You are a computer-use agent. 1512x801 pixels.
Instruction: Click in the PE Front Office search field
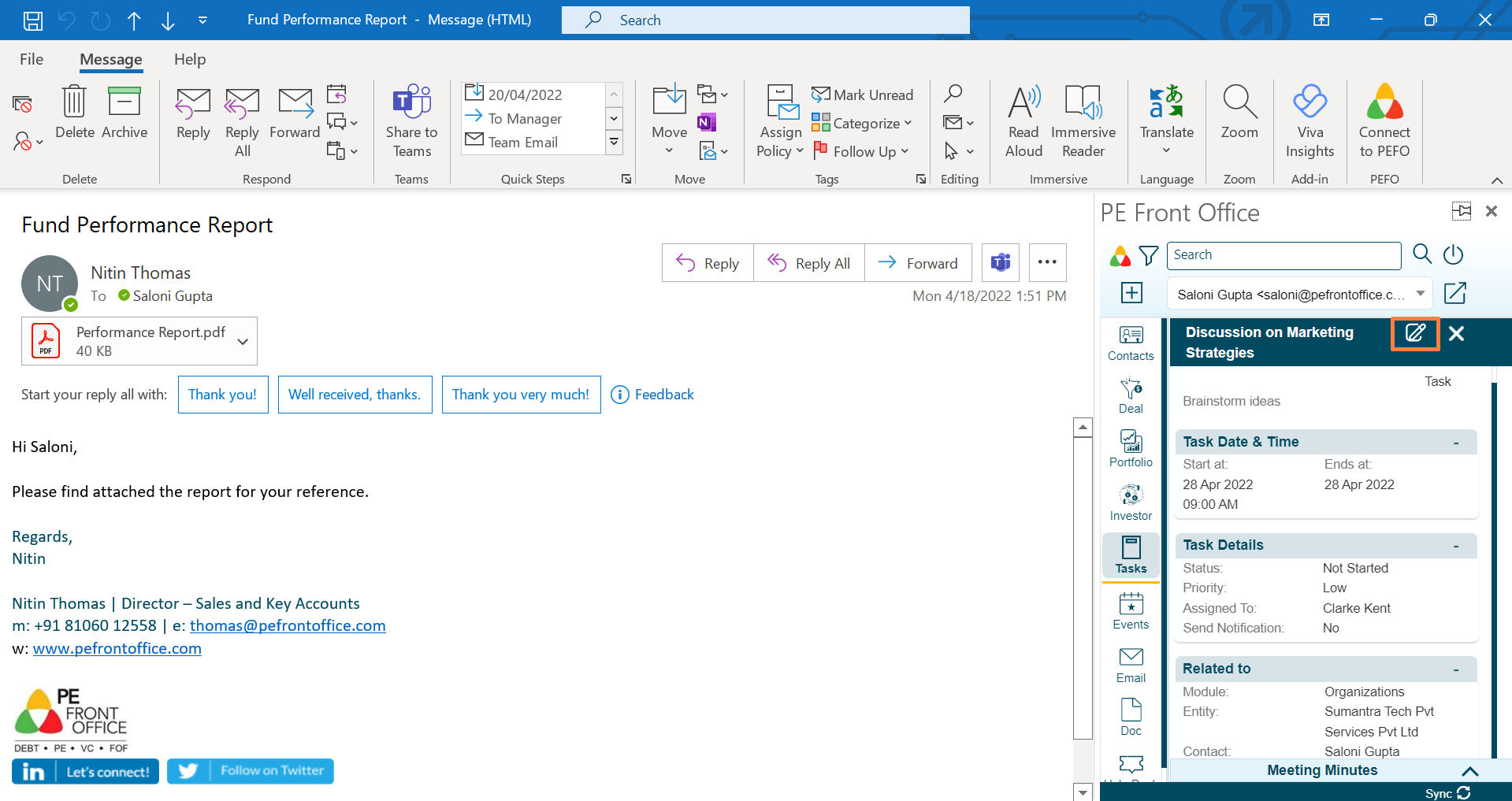point(1284,255)
